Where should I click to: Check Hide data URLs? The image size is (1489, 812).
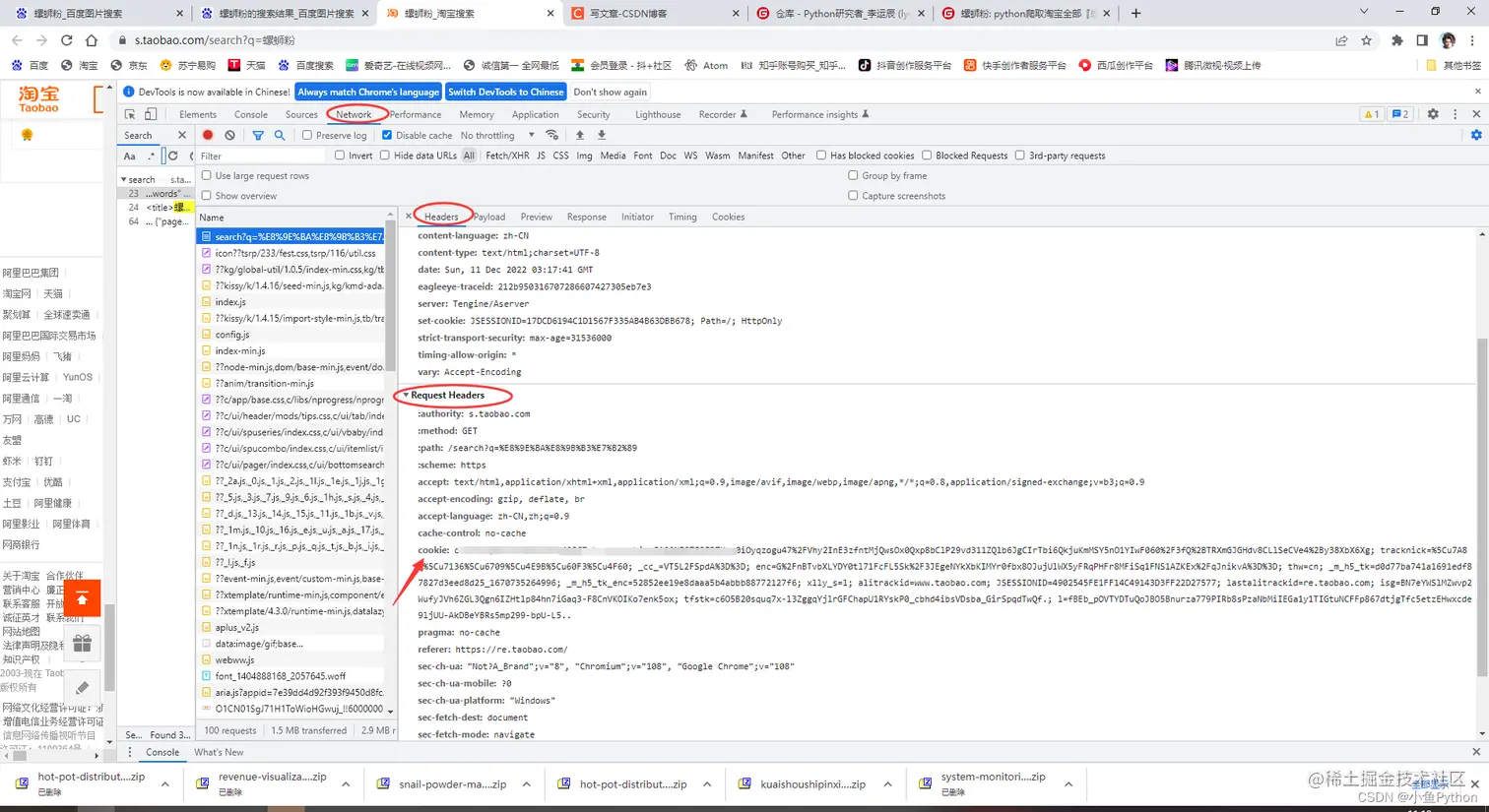(385, 156)
